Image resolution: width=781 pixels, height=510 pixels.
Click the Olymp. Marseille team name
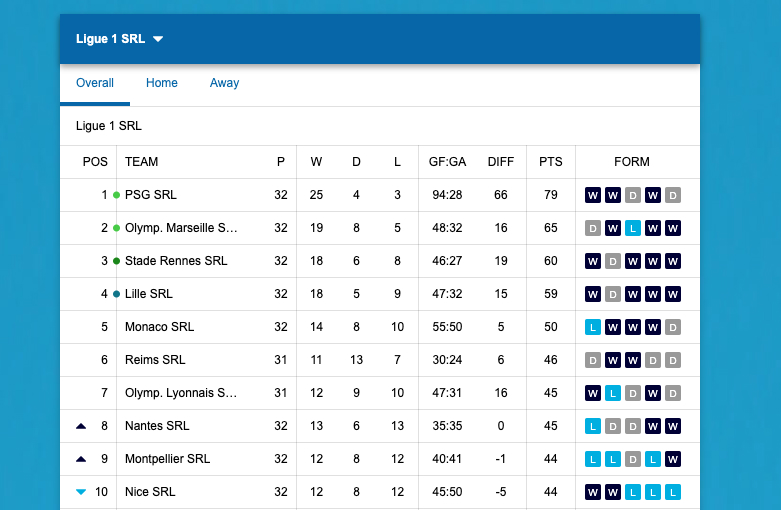(181, 228)
